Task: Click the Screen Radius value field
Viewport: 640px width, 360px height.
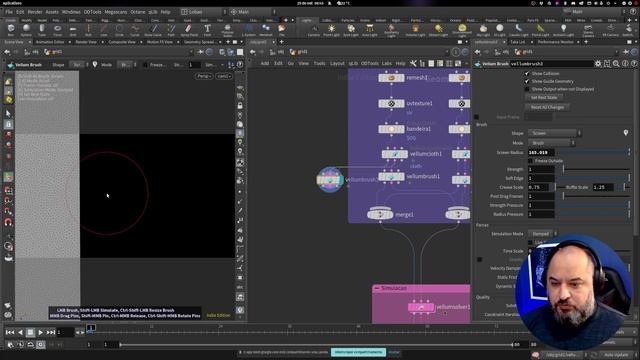Action: [x=541, y=152]
